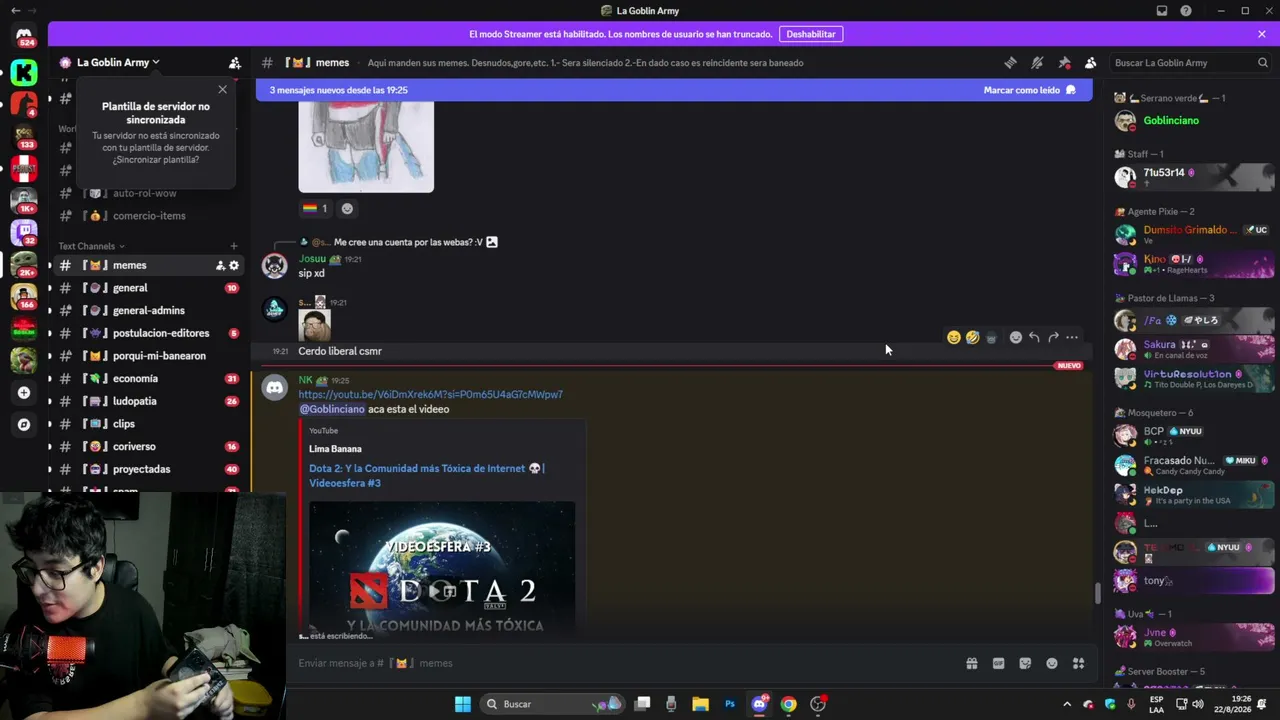The height and width of the screenshot is (720, 1280).
Task: Invite people to the memes channel
Action: (220, 265)
